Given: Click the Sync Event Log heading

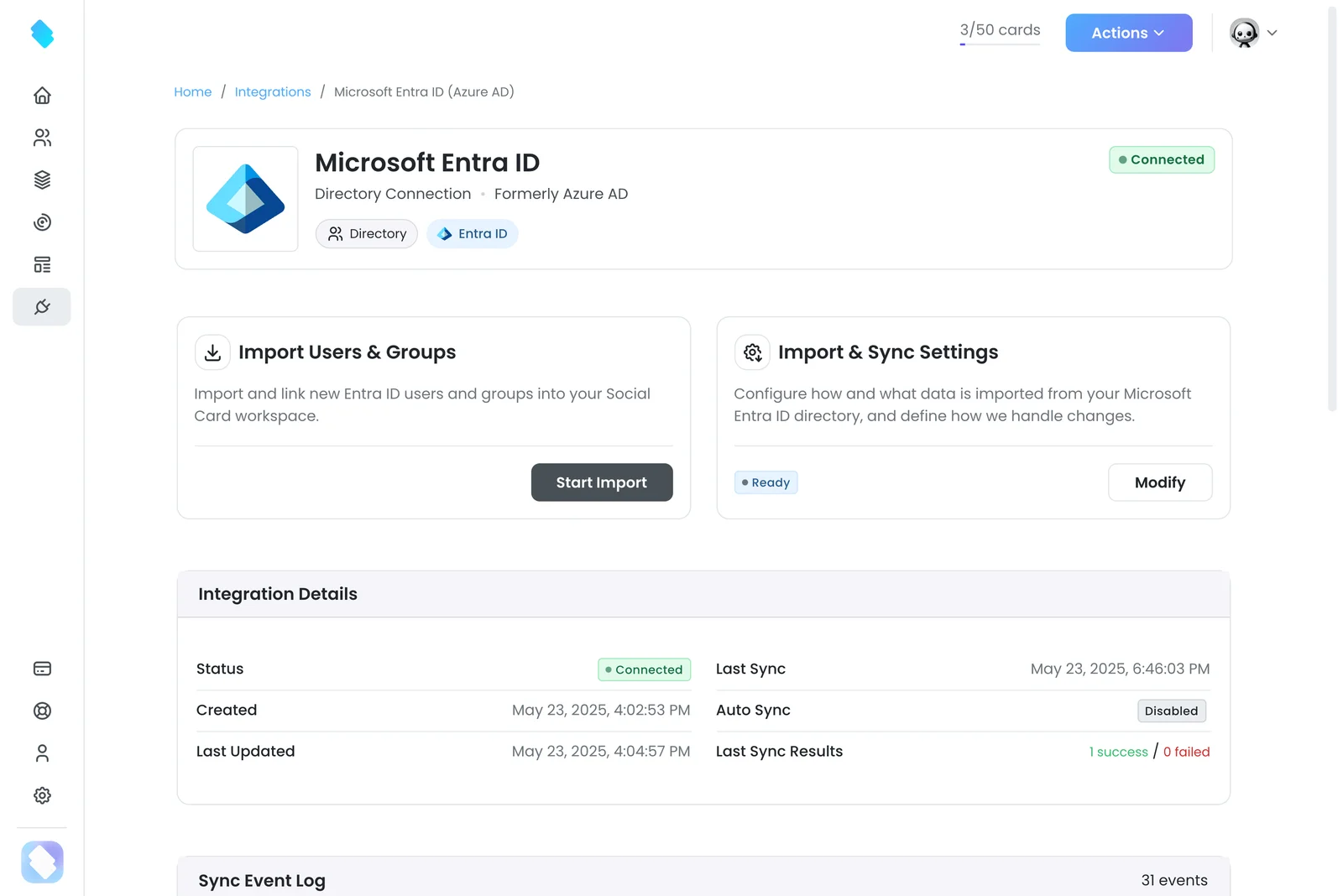Looking at the screenshot, I should [x=262, y=880].
